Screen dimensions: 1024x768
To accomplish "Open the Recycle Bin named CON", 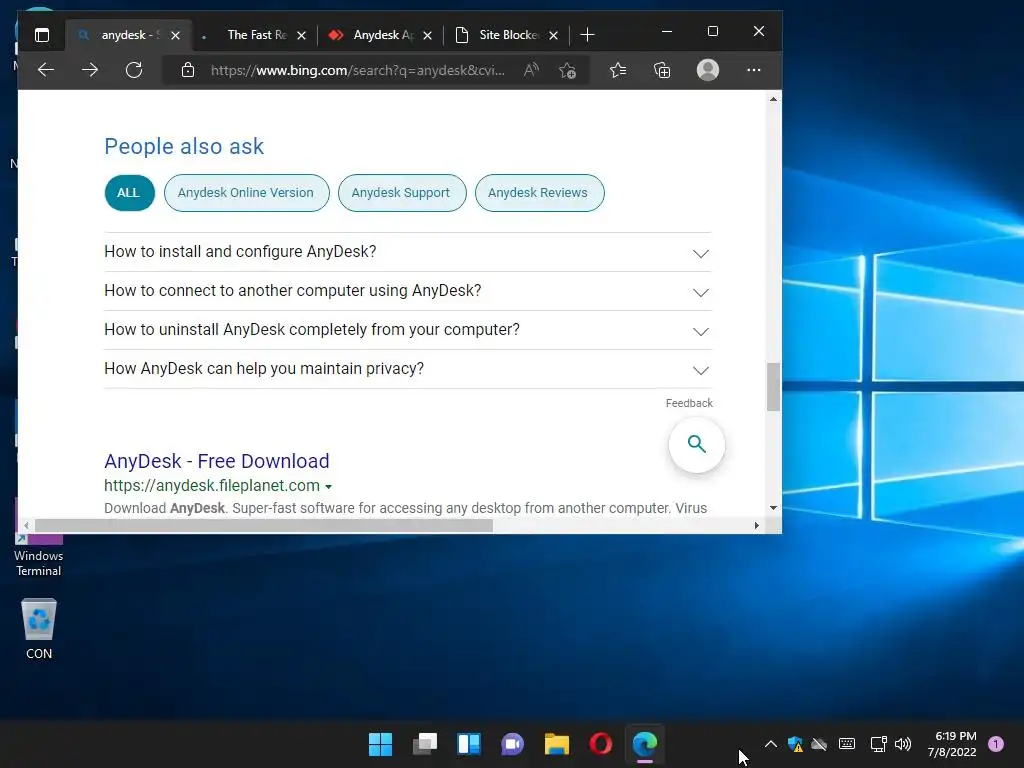I will pos(39,628).
